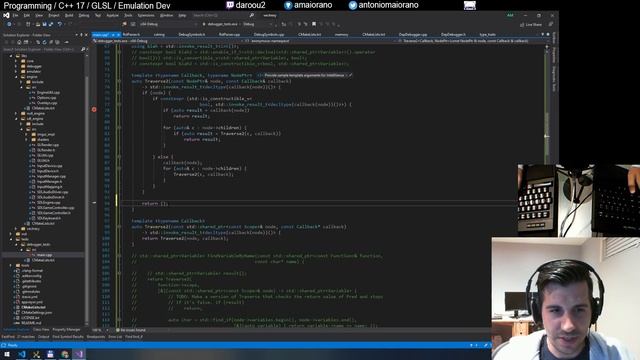
Task: Click Solution Explorer refresh icon
Action: pos(44,42)
